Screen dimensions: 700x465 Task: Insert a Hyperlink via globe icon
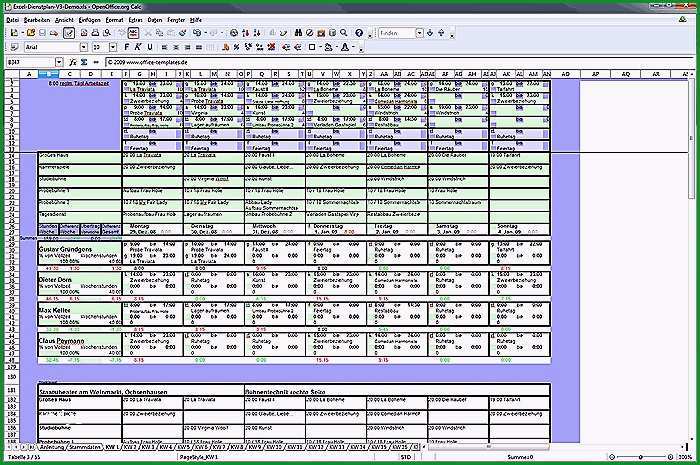tap(233, 33)
